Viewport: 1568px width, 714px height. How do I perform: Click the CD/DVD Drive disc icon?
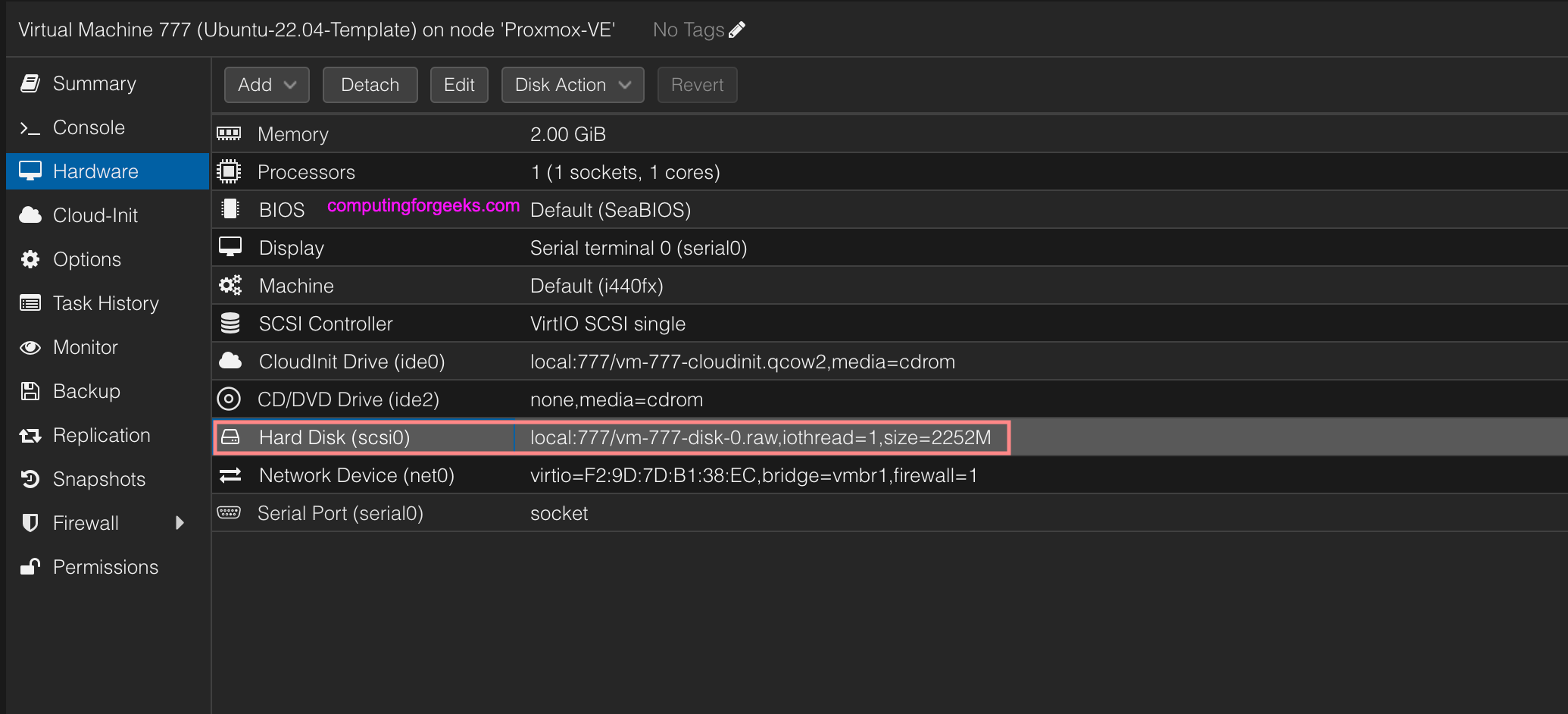pos(229,399)
